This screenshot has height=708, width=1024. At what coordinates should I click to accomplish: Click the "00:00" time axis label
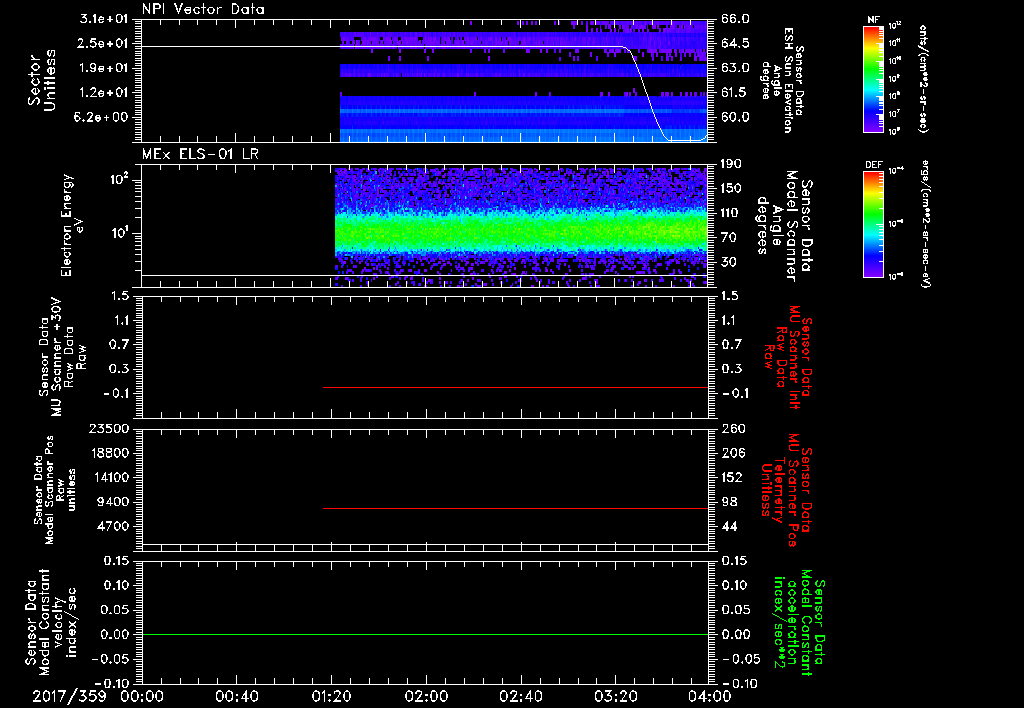tap(142, 696)
